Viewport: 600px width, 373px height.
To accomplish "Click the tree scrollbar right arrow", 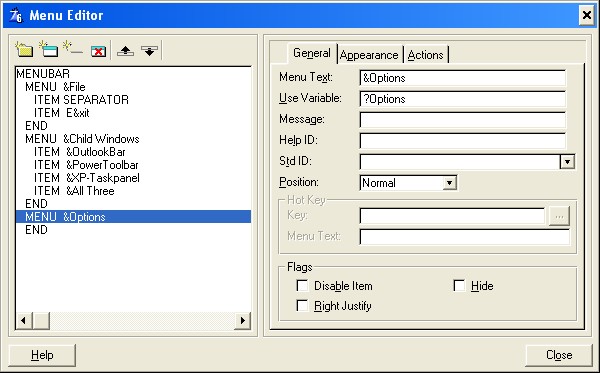I will [242, 320].
